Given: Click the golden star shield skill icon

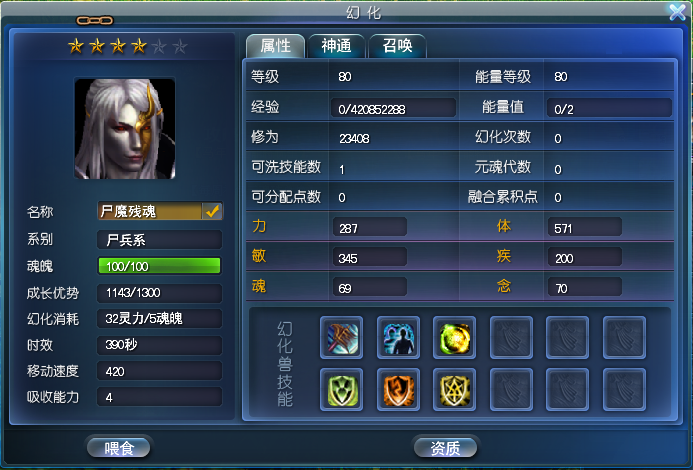Looking at the screenshot, I should tap(454, 390).
